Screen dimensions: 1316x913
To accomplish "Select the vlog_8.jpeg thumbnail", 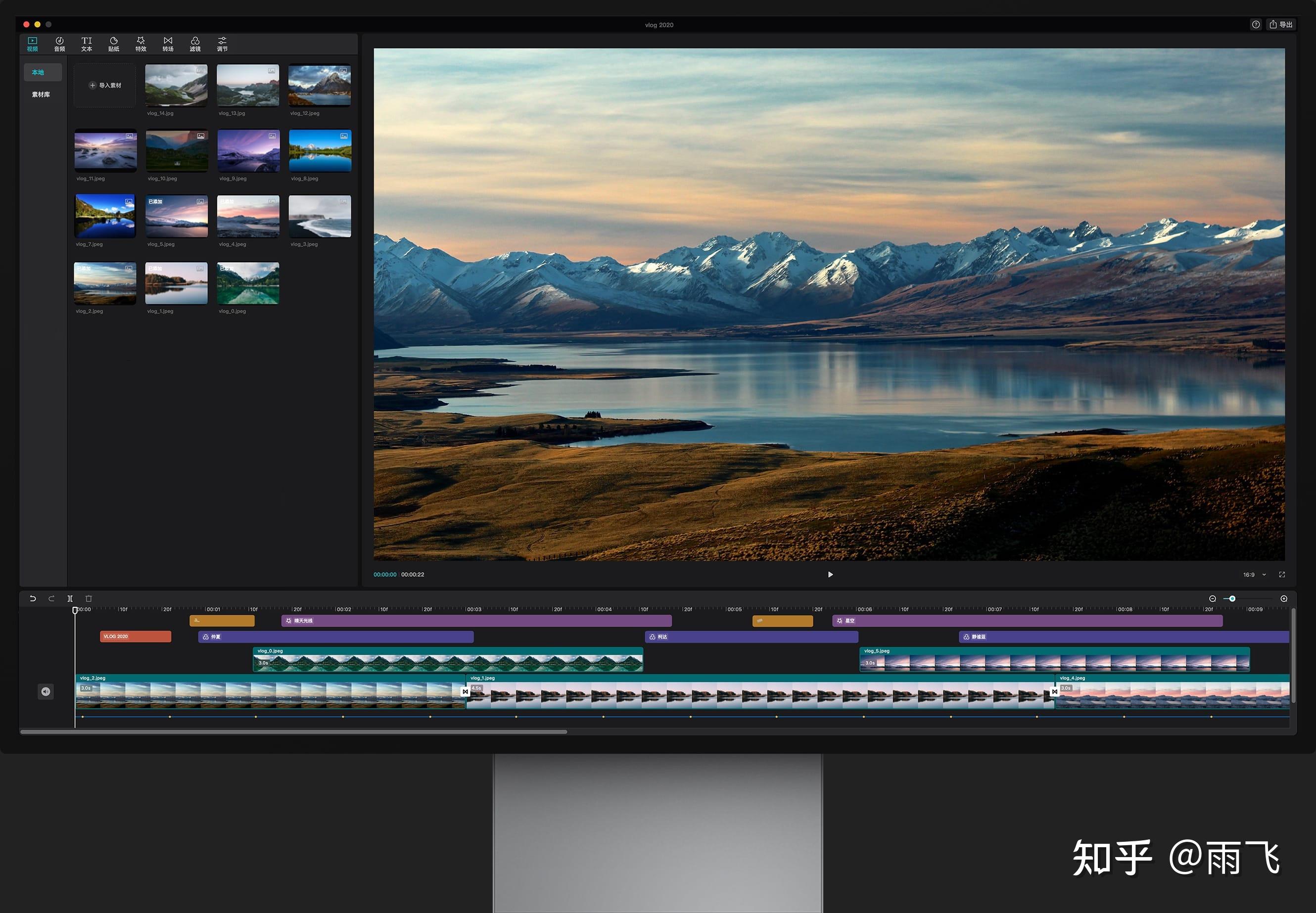I will (320, 150).
